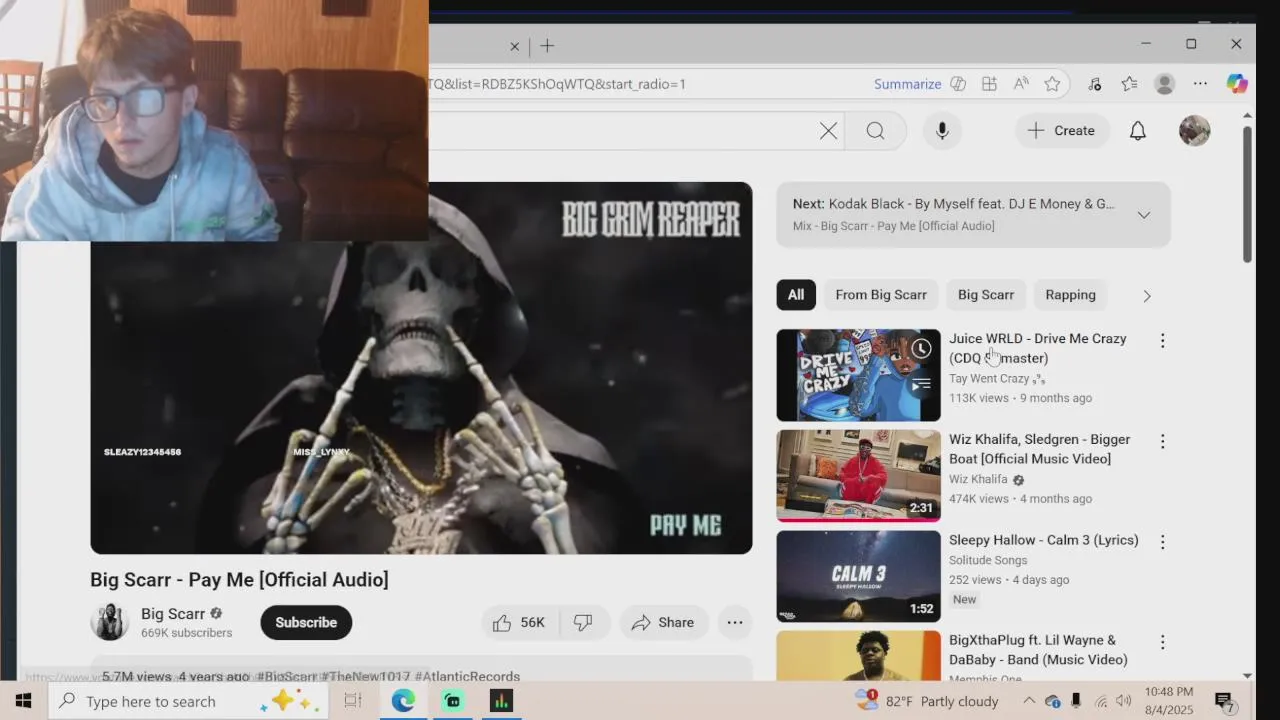The width and height of the screenshot is (1280, 720).
Task: Open the Favorites list icon
Action: click(1129, 84)
